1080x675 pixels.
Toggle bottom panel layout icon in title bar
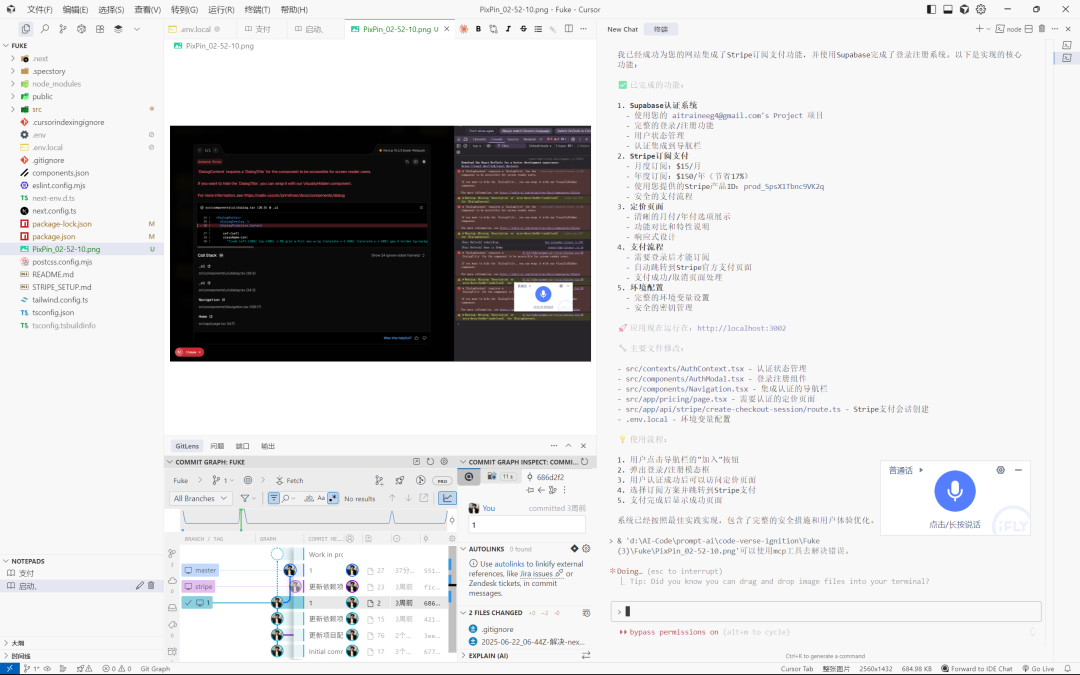[948, 9]
